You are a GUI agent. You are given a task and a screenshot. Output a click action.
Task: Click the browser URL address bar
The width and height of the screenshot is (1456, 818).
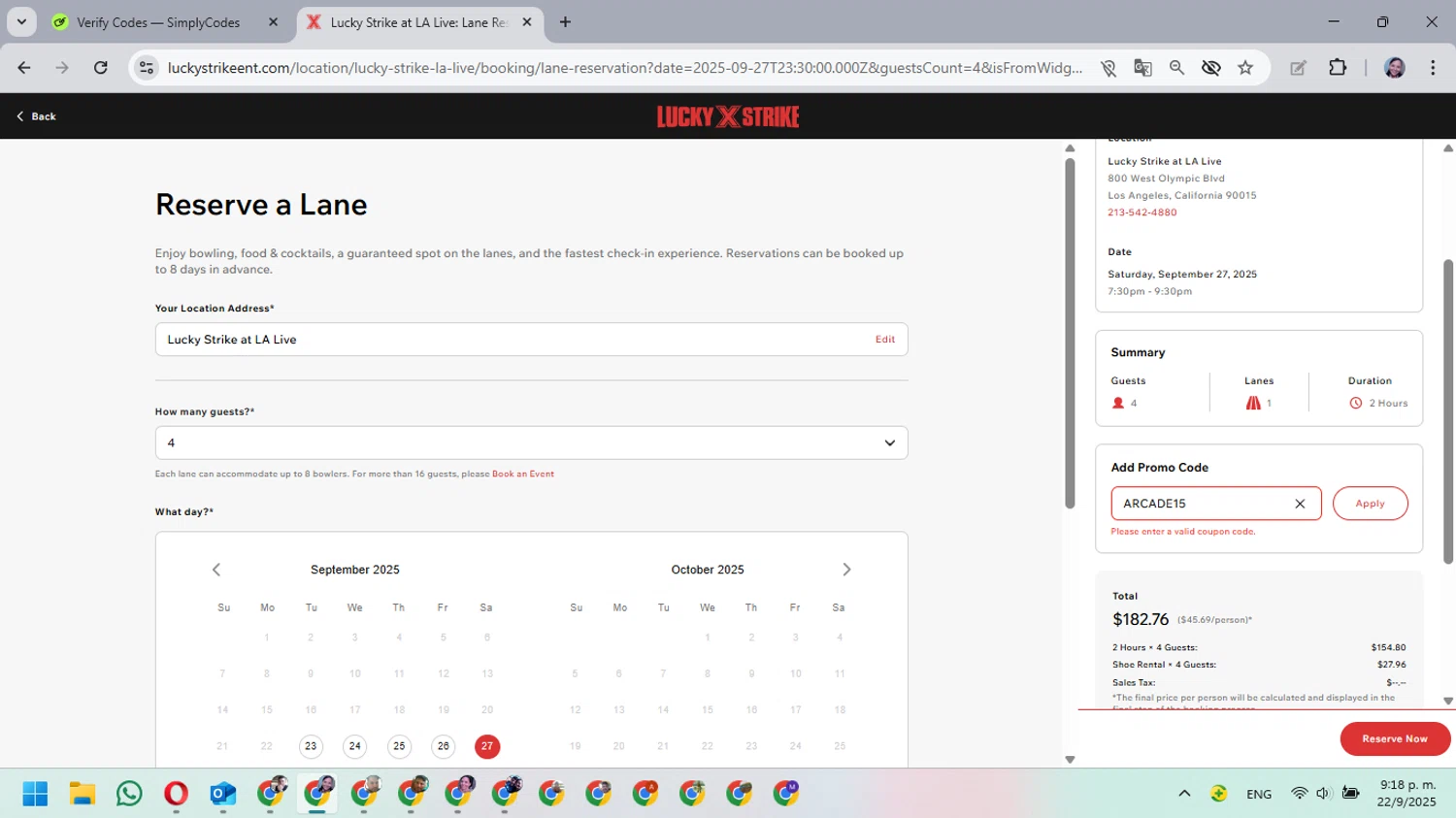click(624, 68)
